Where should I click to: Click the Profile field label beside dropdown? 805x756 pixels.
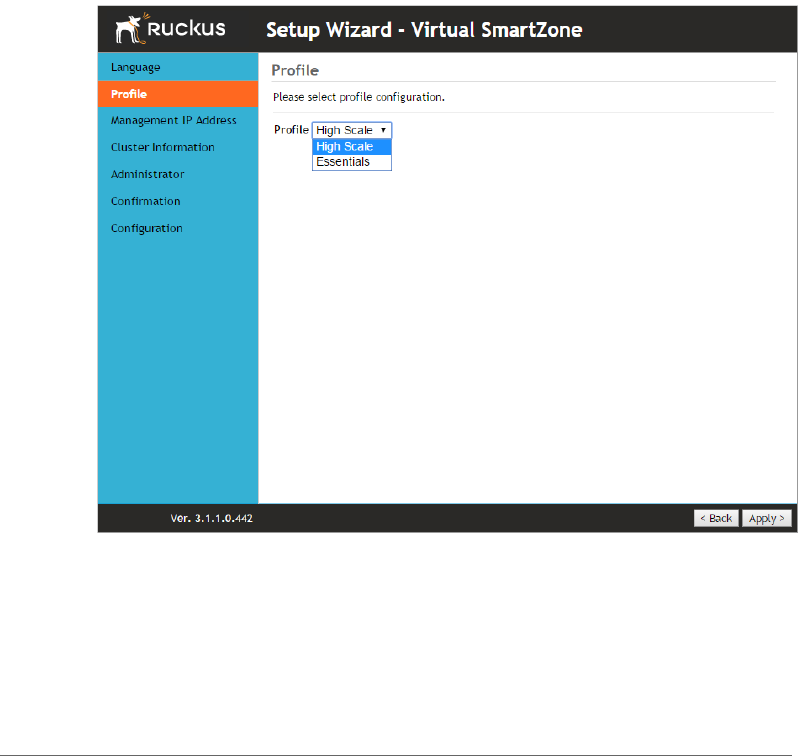pos(291,130)
